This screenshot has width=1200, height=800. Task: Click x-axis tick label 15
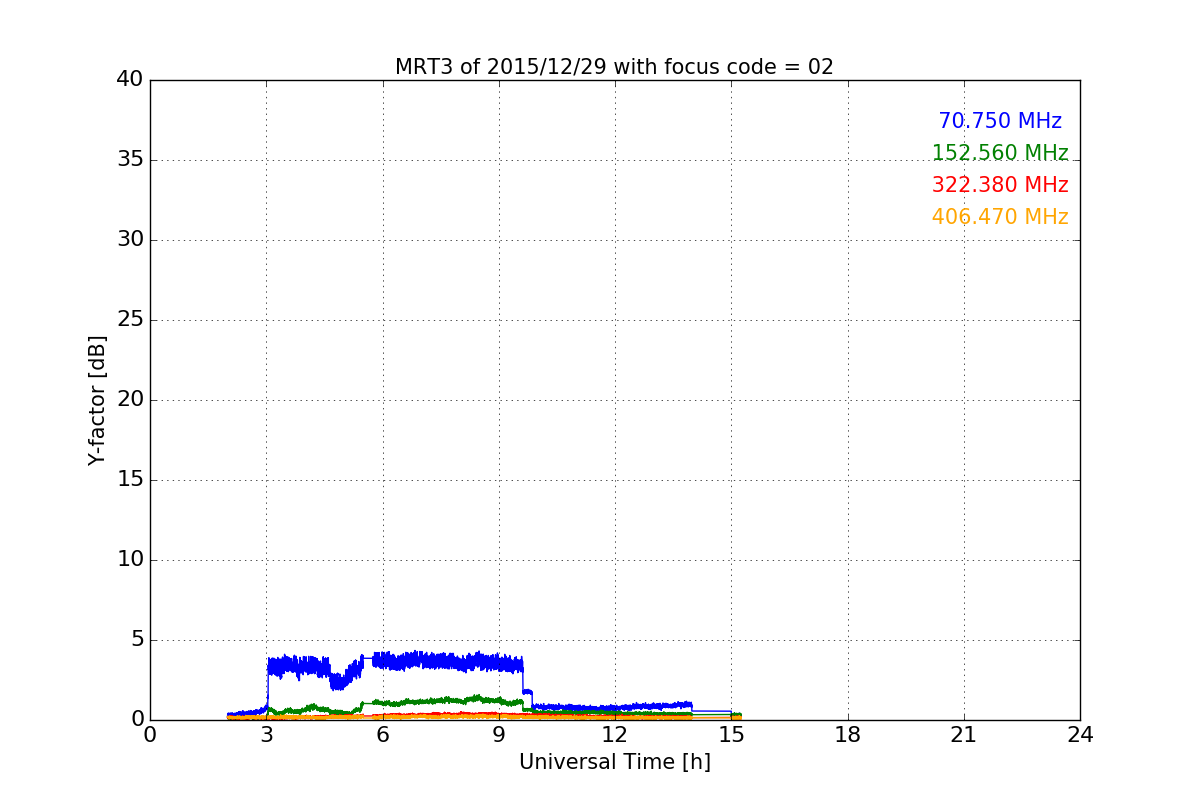[731, 735]
